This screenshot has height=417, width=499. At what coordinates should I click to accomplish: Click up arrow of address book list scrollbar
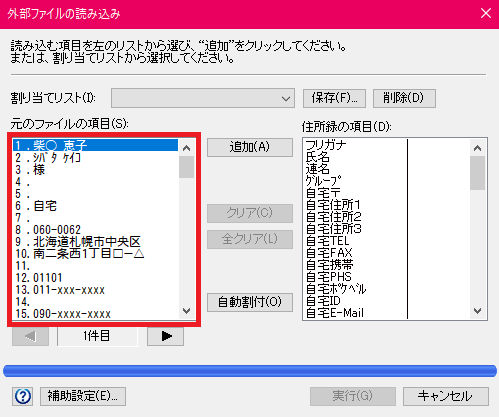click(x=478, y=148)
